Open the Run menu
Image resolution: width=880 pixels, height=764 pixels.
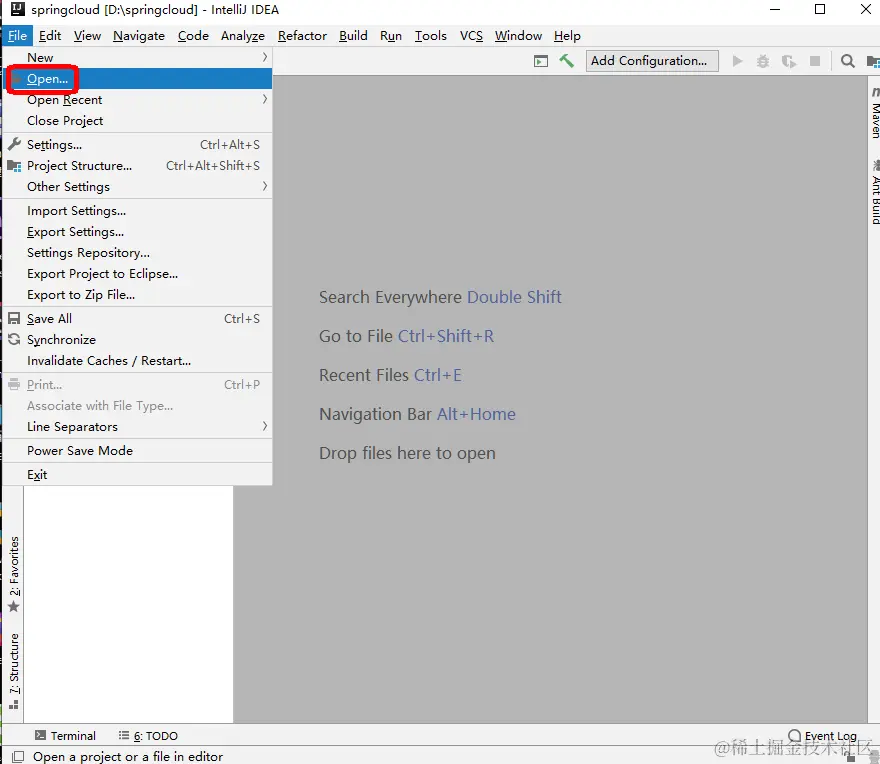click(391, 36)
